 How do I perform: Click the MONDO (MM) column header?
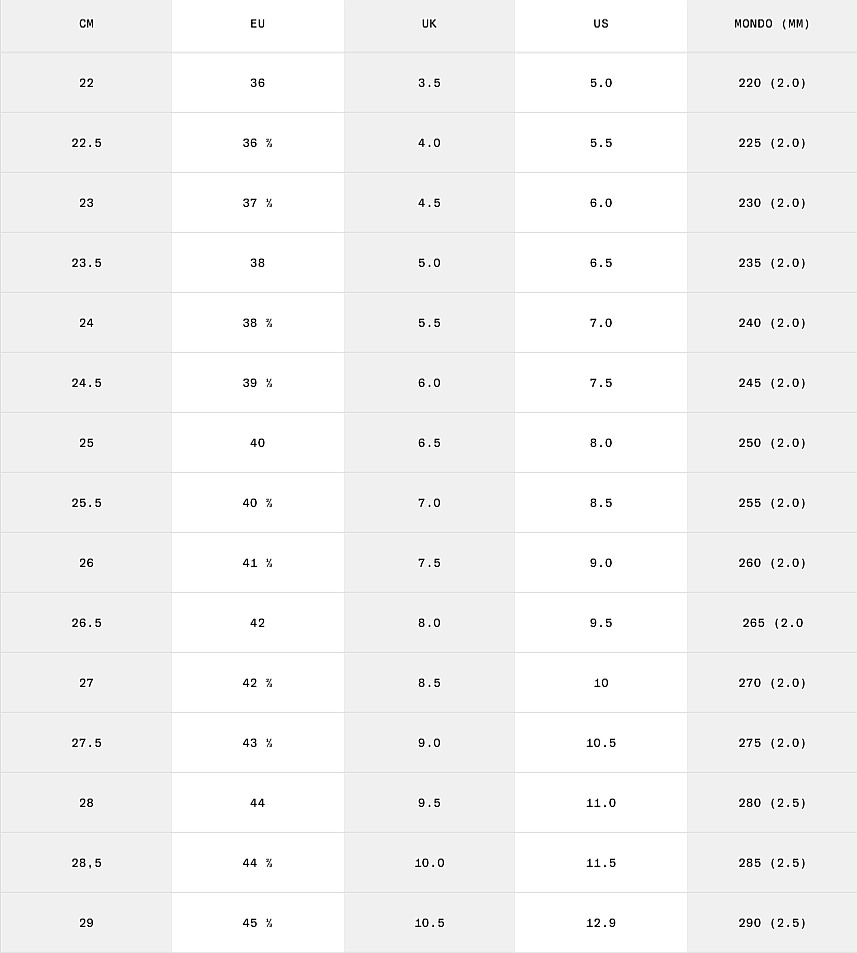pyautogui.click(x=772, y=24)
